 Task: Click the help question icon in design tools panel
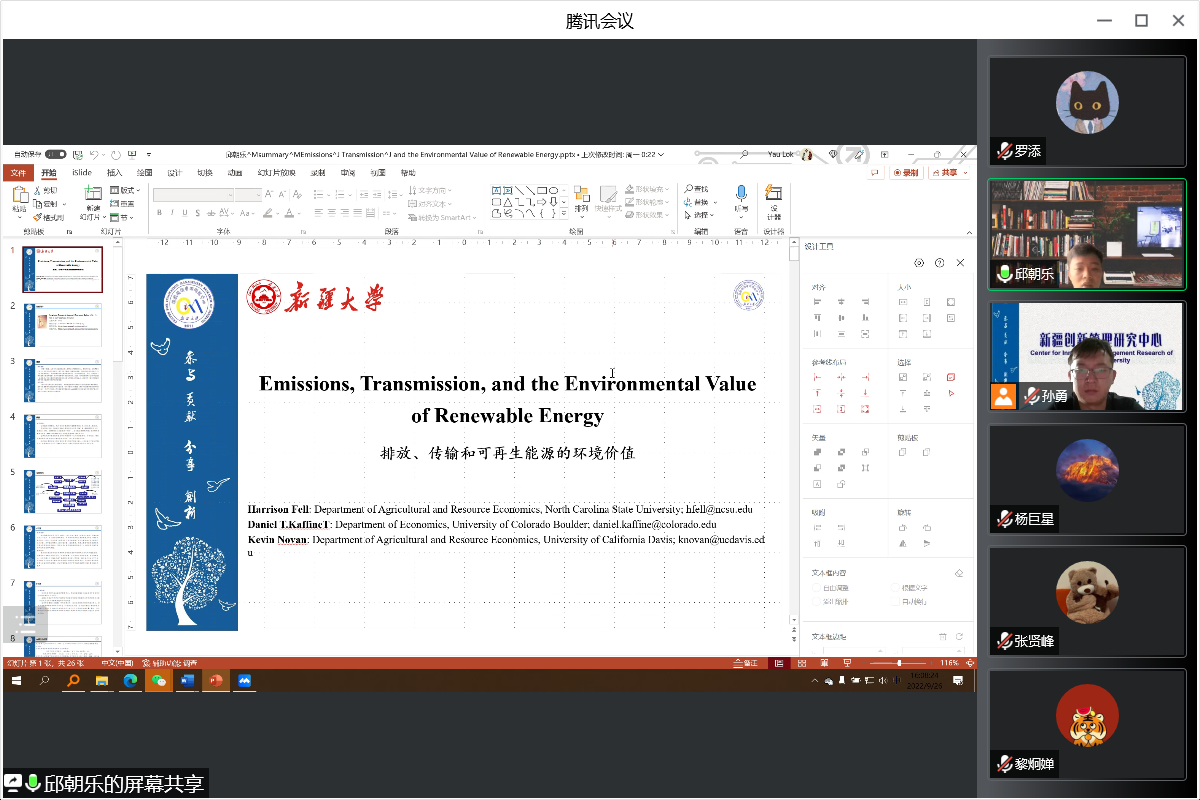[939, 263]
